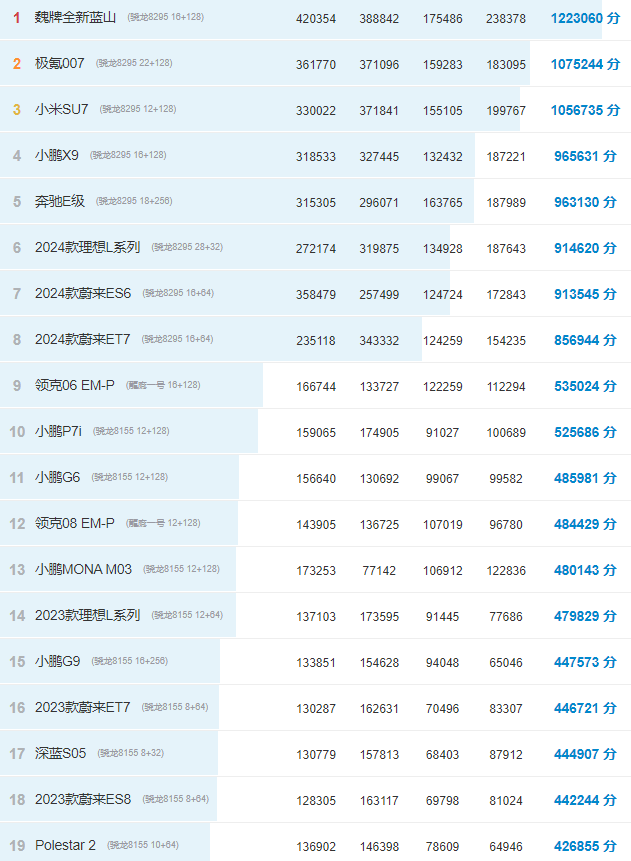Screen dimensions: 631x861
Task: Click the 420354 value in 魏牌全新蓝山 row
Action: coord(316,19)
